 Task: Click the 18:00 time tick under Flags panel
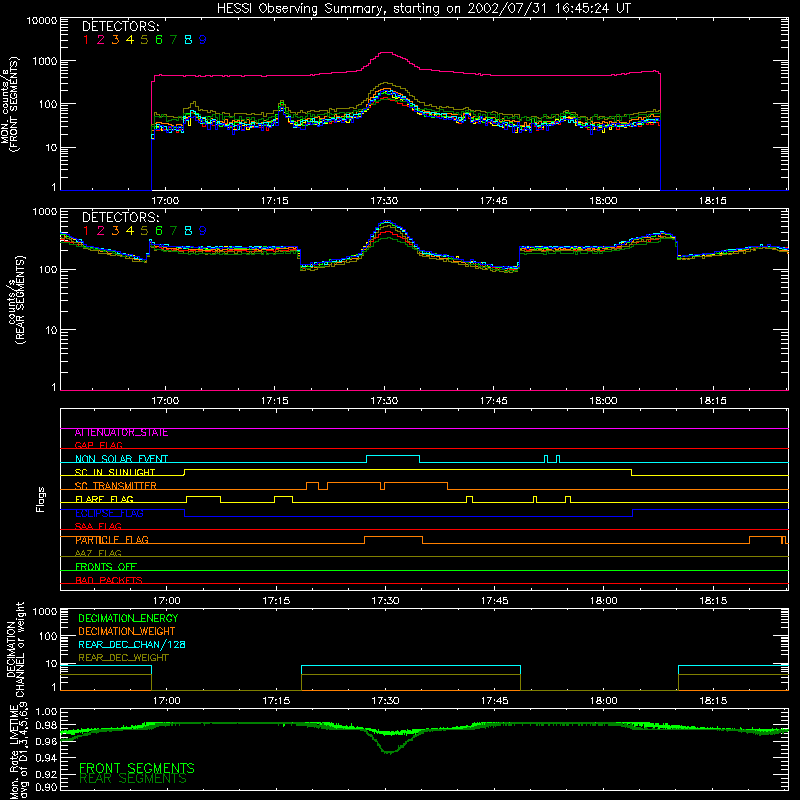tap(604, 601)
